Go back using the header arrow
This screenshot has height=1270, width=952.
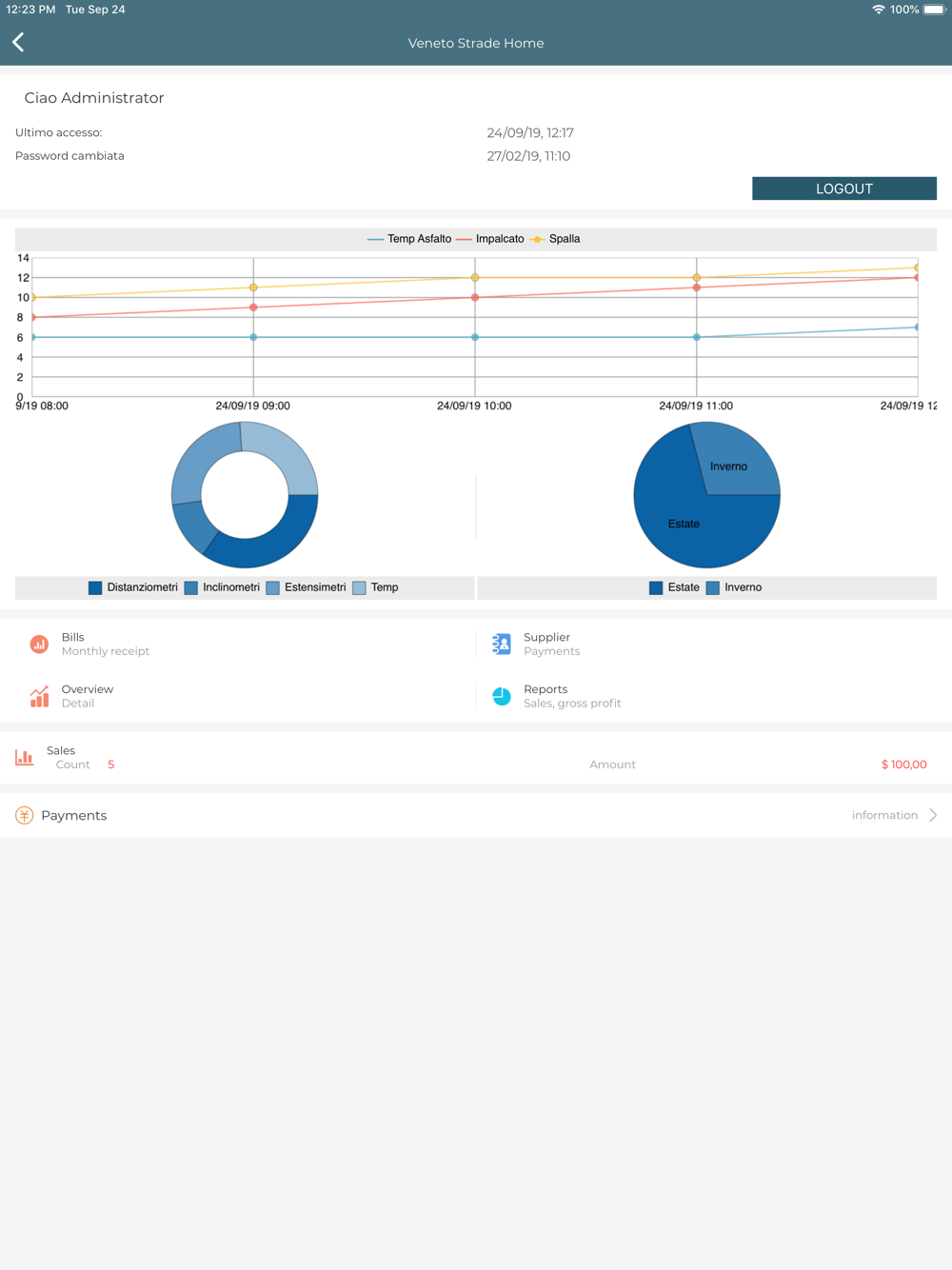pyautogui.click(x=18, y=42)
